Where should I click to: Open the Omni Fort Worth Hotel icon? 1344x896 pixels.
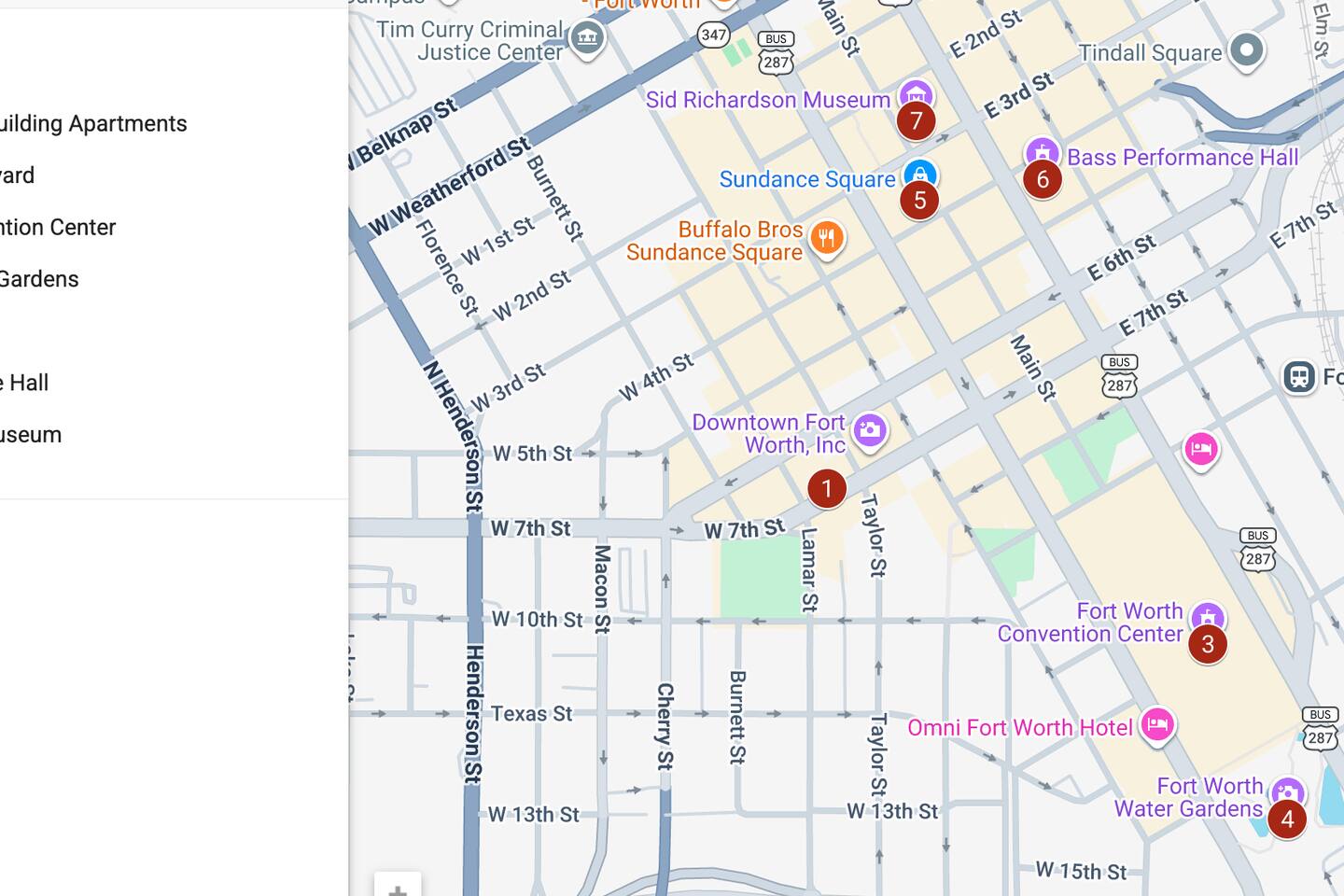tap(1157, 724)
